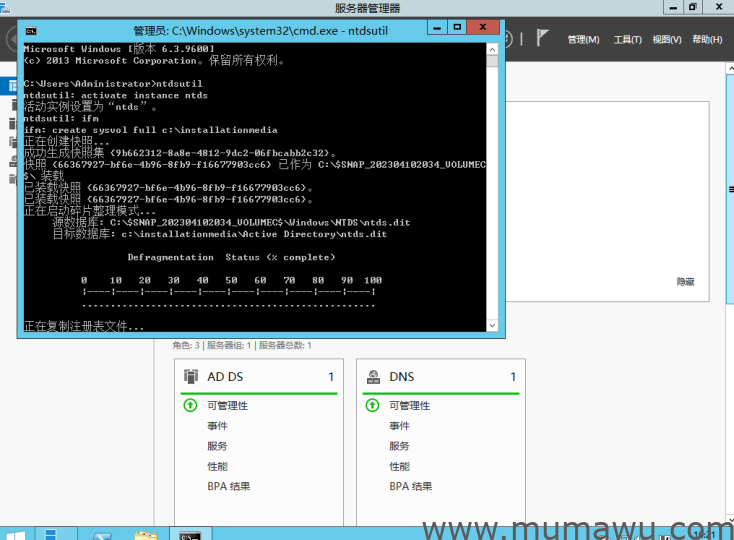
Task: Open the 管理(M) menu
Action: point(583,39)
